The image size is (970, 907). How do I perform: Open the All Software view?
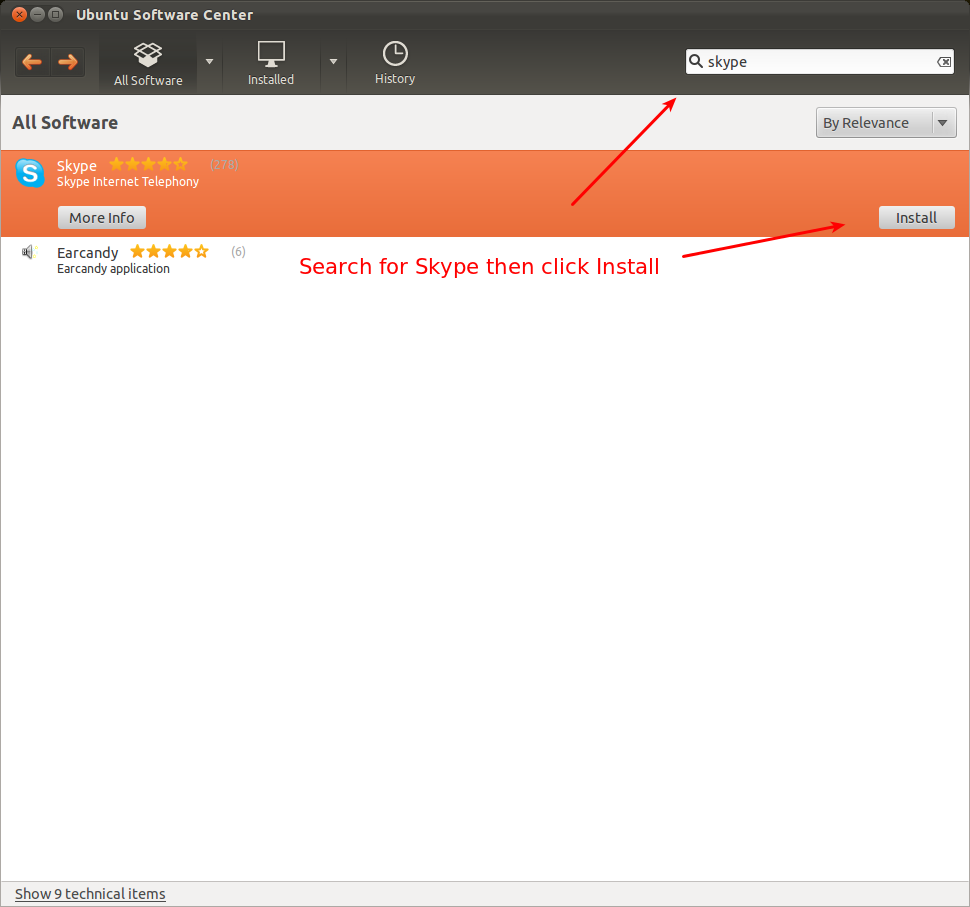148,64
